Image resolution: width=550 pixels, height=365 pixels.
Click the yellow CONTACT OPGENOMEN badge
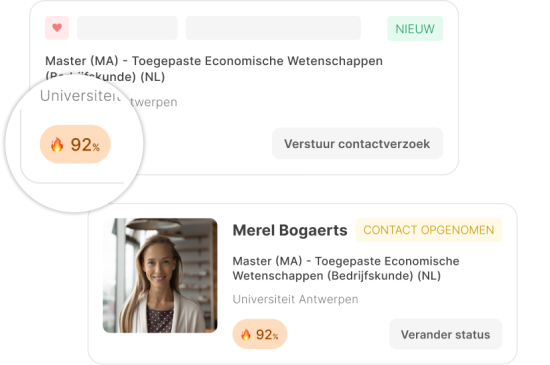tap(429, 230)
